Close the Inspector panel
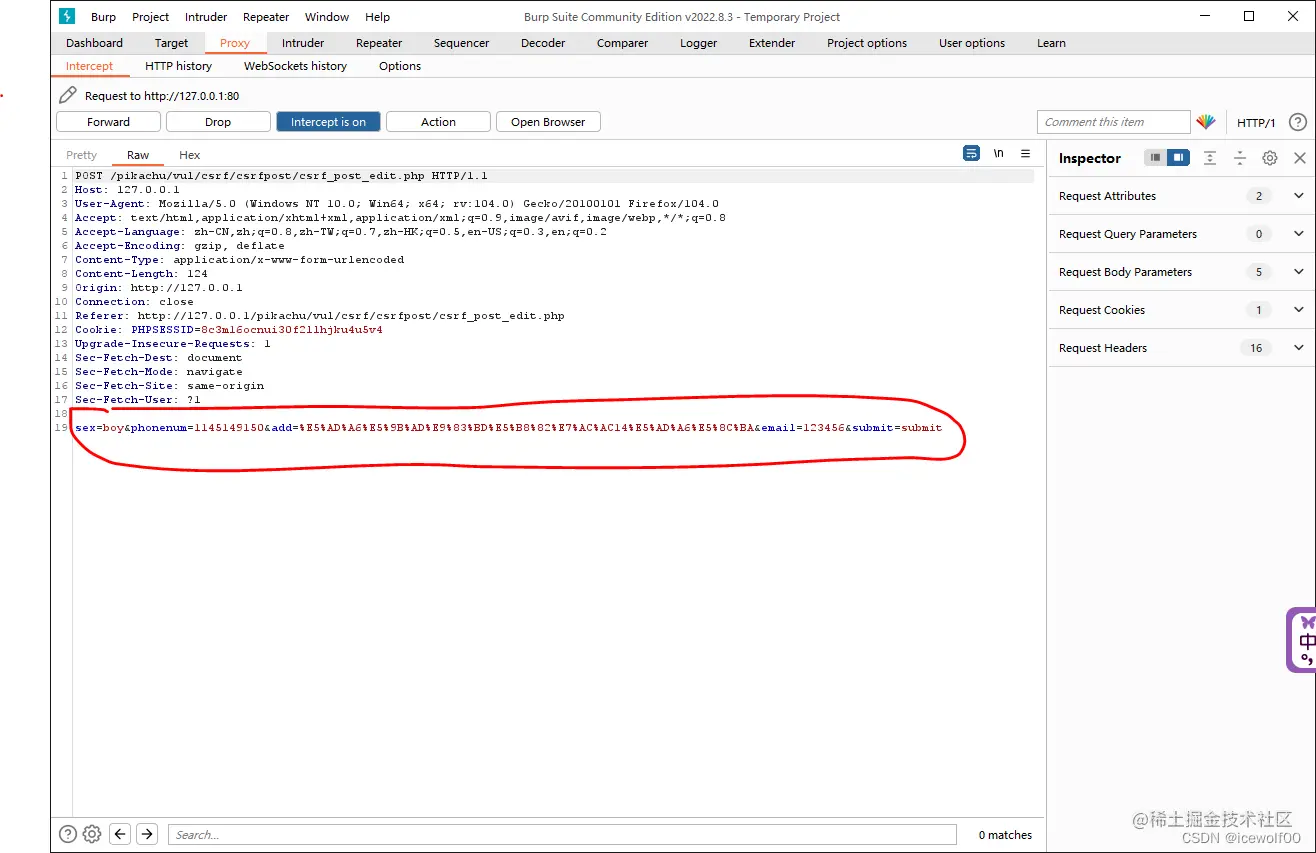This screenshot has width=1316, height=853. pyautogui.click(x=1300, y=158)
